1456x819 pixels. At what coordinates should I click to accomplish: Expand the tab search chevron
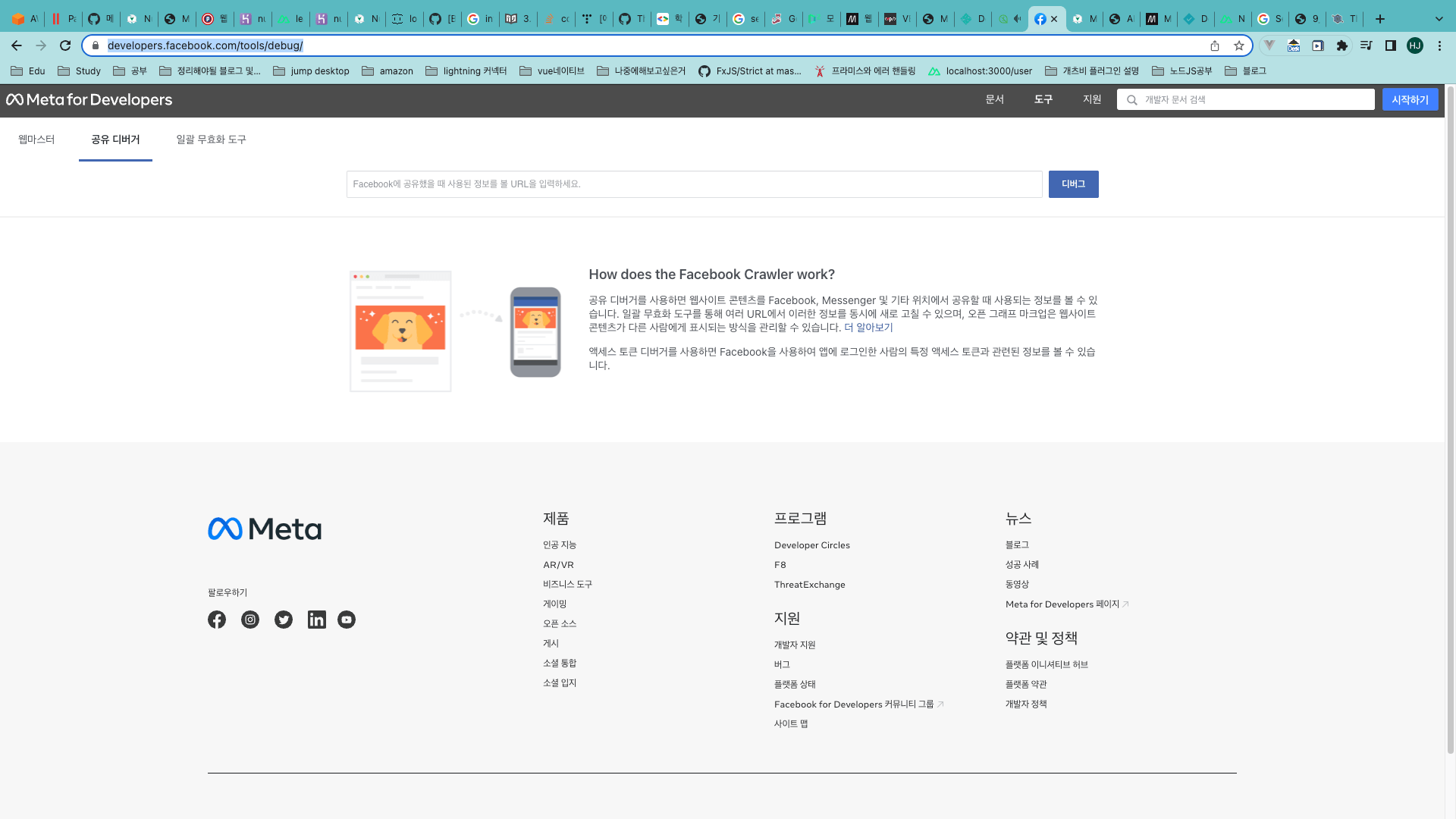[1439, 19]
